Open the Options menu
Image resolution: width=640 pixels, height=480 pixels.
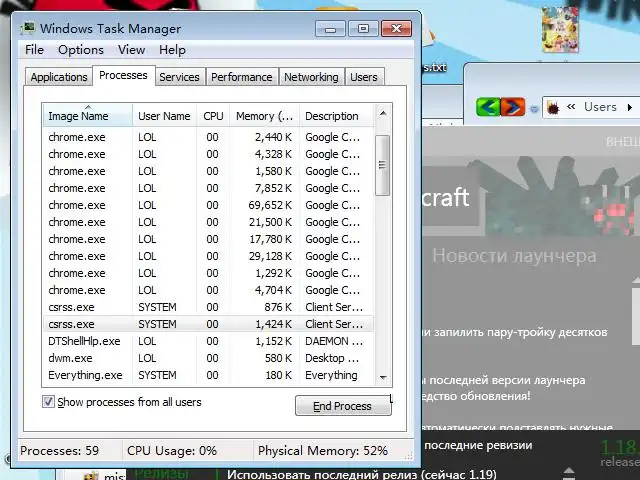click(x=81, y=50)
